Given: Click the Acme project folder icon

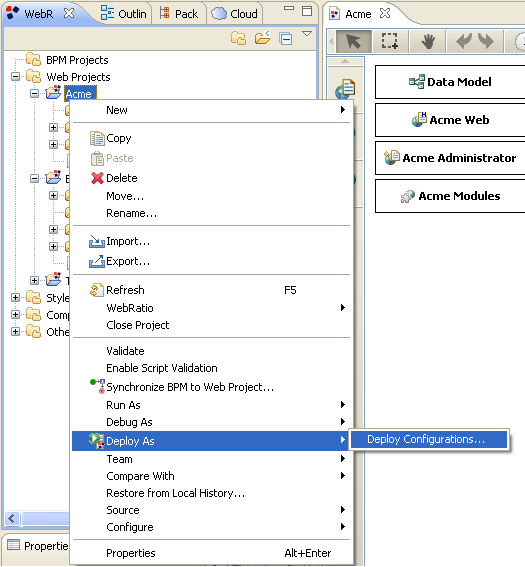Looking at the screenshot, I should click(x=53, y=93).
